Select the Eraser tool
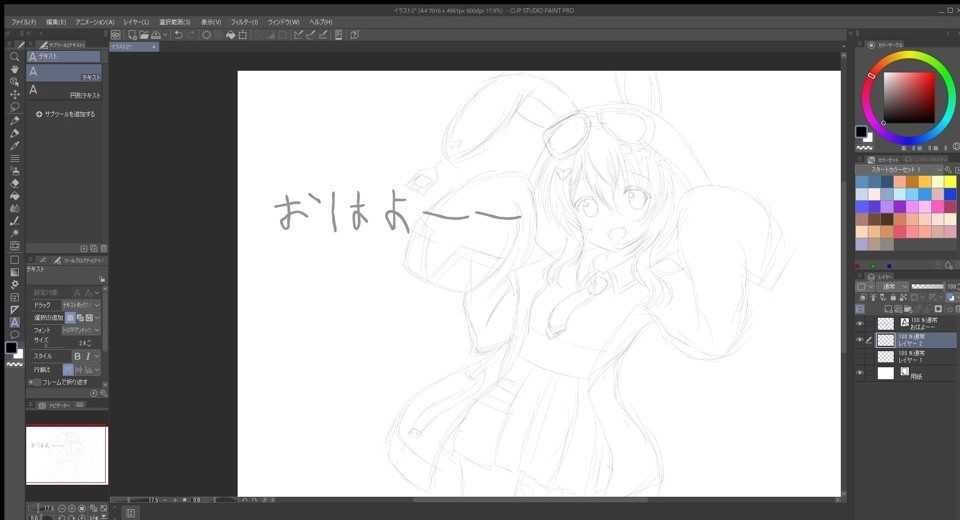 [14, 183]
